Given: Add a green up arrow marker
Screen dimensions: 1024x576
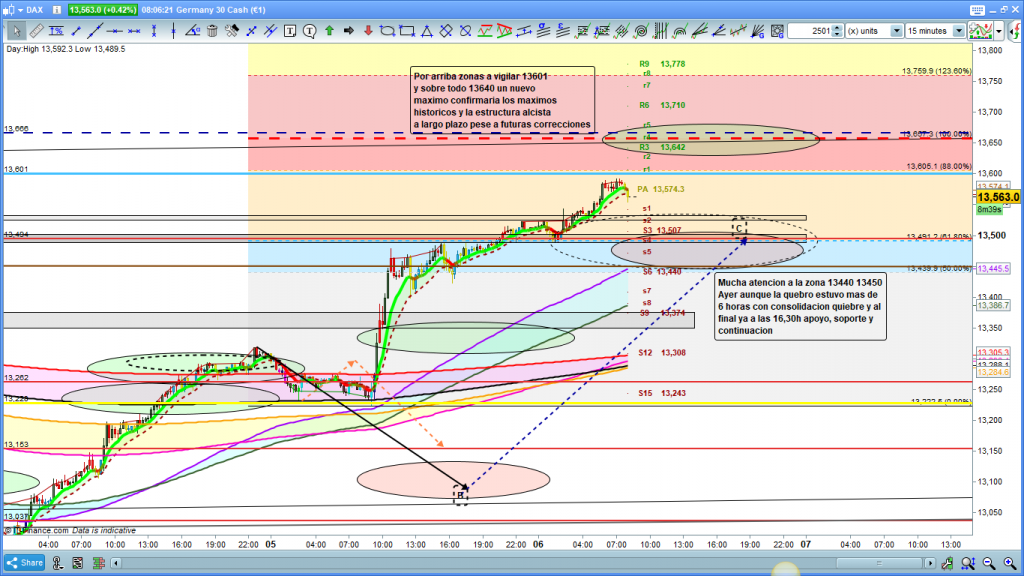Looking at the screenshot, I should (x=329, y=31).
